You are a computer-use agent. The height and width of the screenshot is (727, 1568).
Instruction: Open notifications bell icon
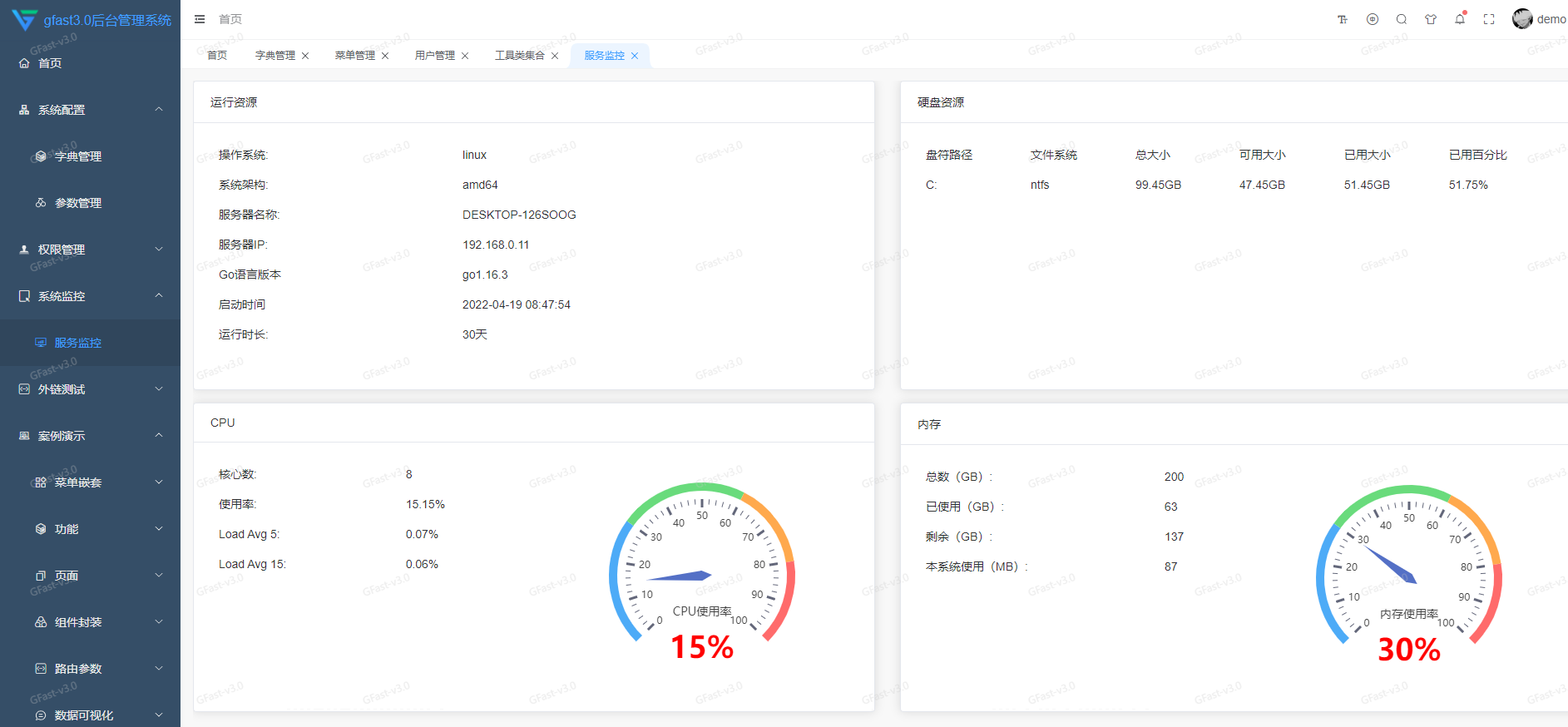click(x=1460, y=19)
